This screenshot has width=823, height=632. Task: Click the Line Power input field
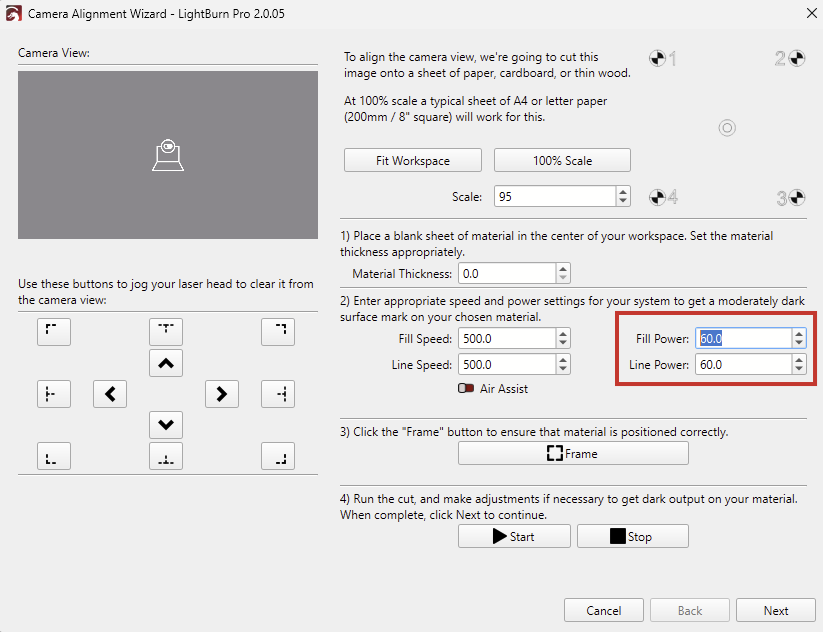coord(742,365)
